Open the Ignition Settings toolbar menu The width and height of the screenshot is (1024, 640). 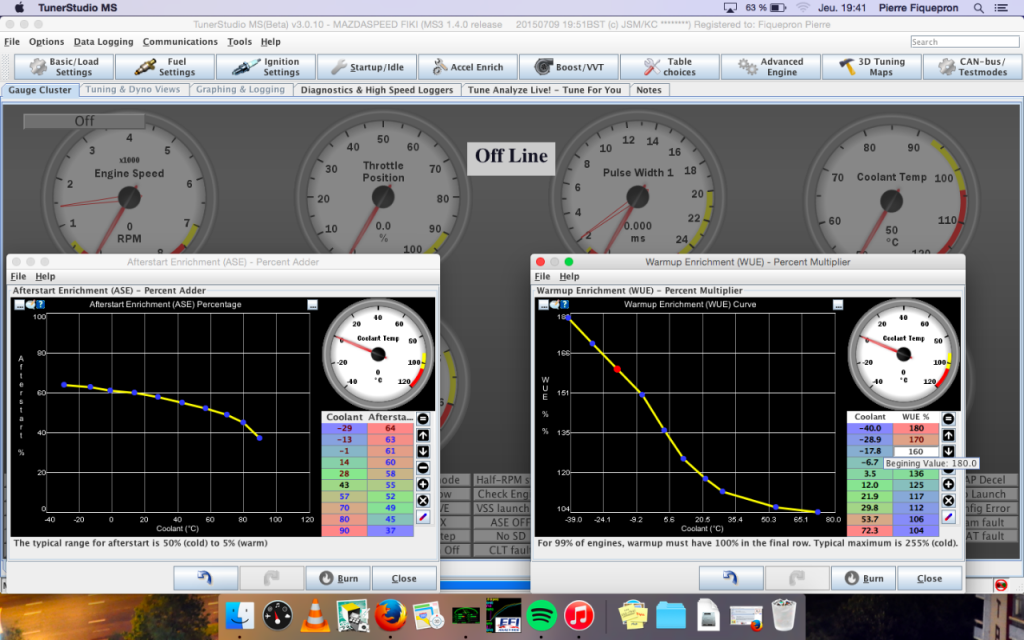pos(266,67)
